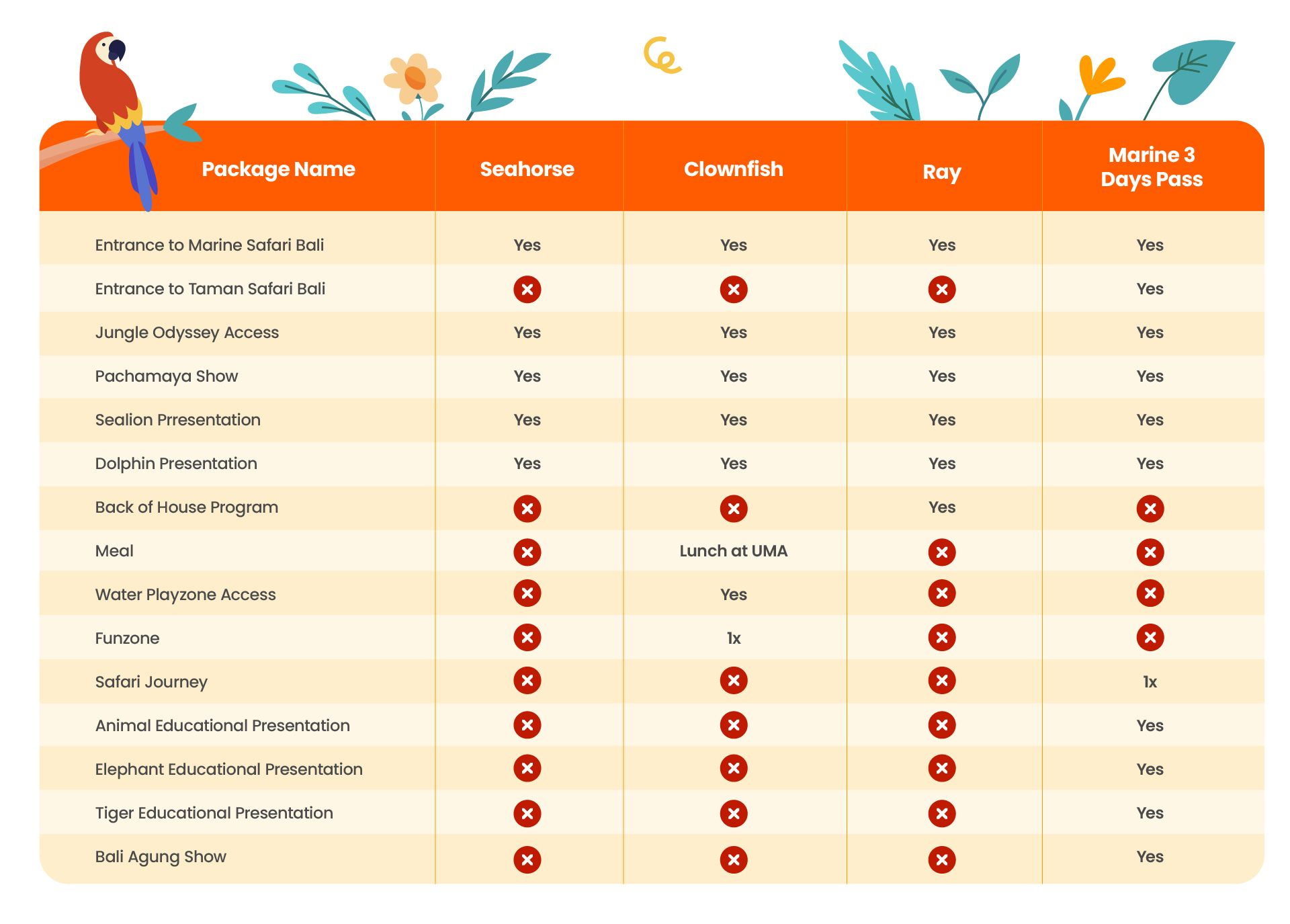Click the 1x Safari Journey value for Marine Pass

click(x=1150, y=682)
